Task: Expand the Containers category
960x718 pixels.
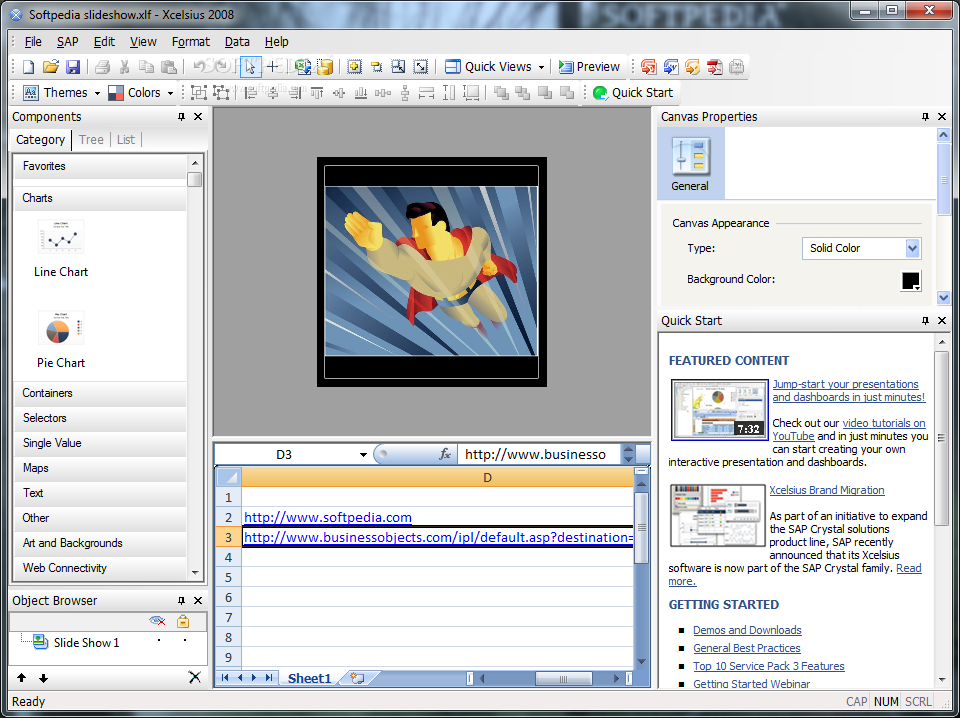Action: tap(100, 393)
